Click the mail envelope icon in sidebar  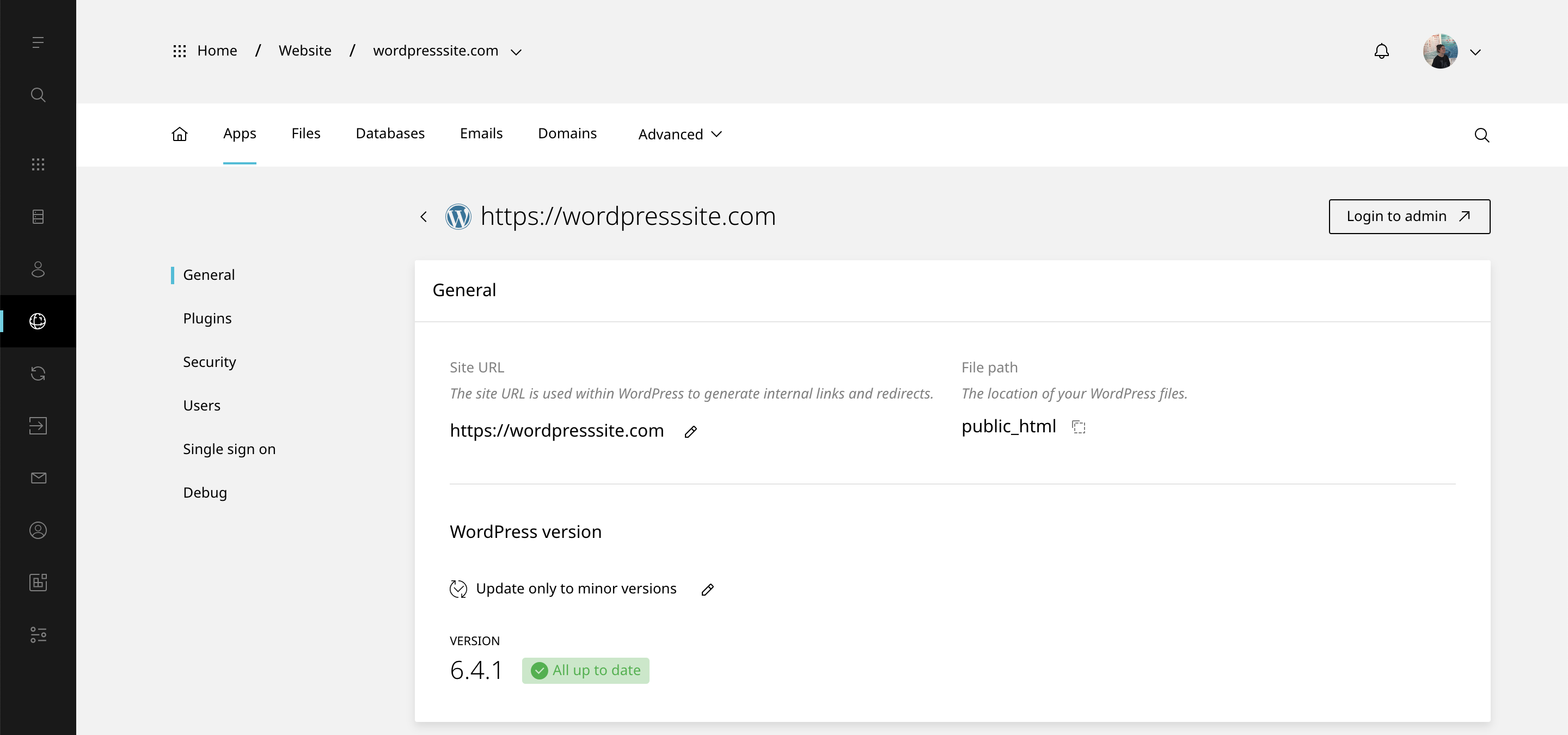point(38,478)
